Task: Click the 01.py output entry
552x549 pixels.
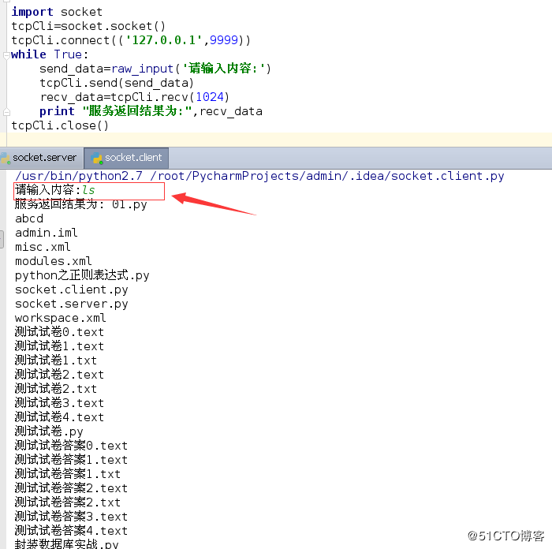Action: pyautogui.click(x=129, y=205)
